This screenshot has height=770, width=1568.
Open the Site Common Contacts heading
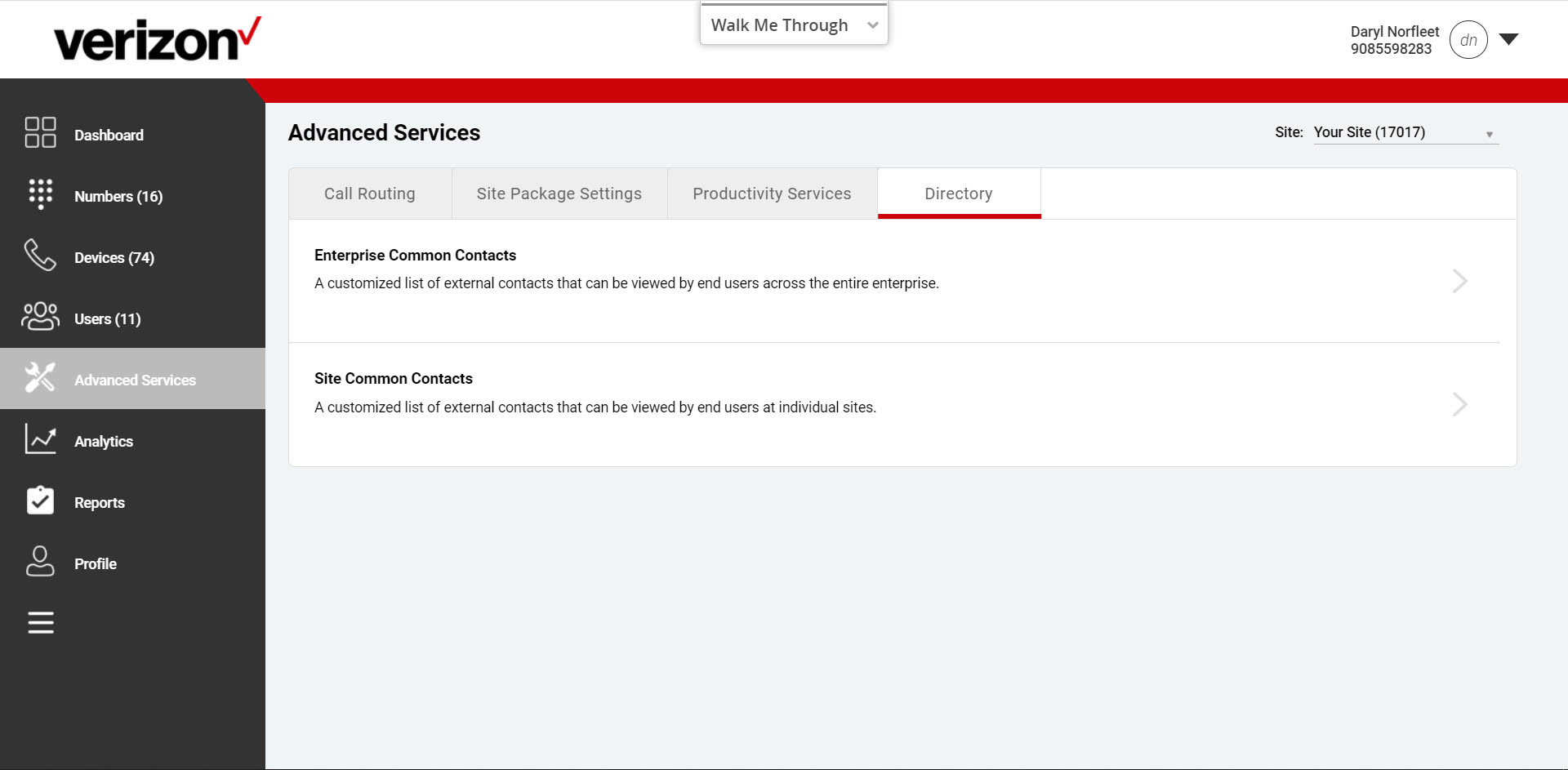pyautogui.click(x=394, y=378)
